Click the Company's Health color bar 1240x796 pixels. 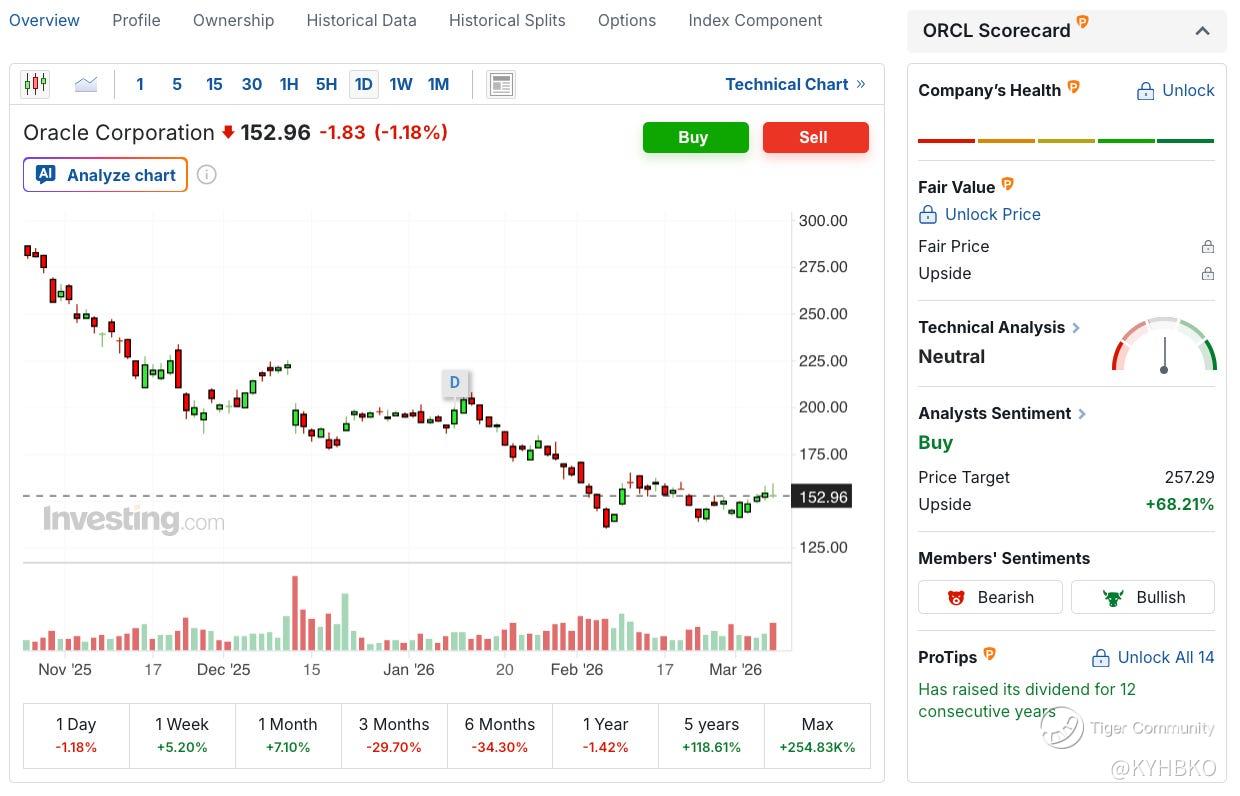coord(1066,141)
